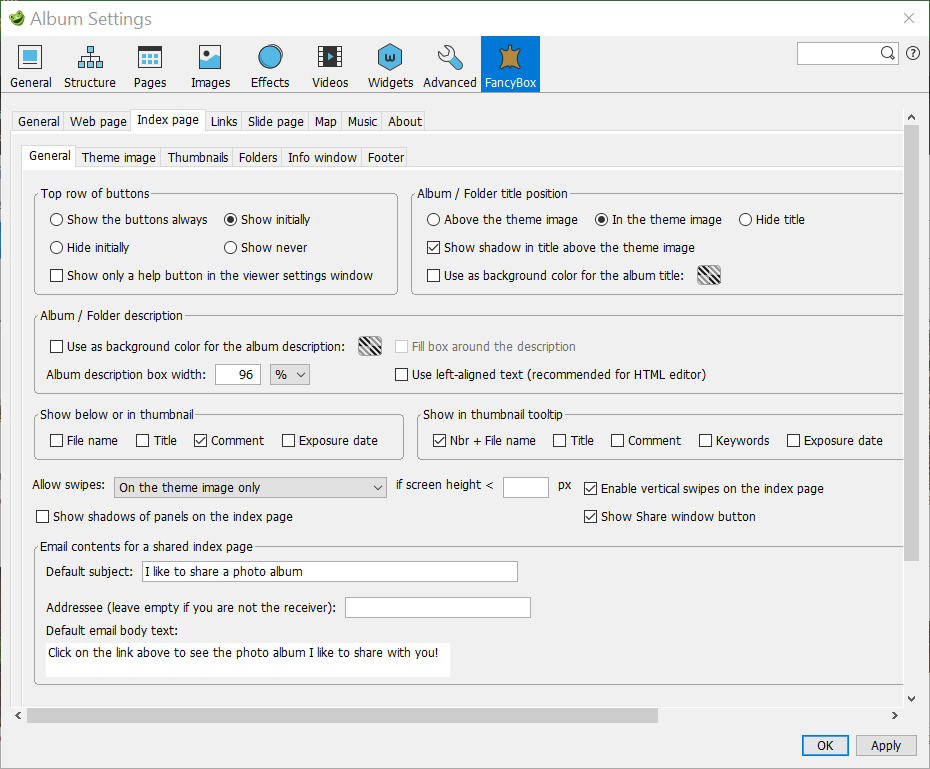Click the Effects toolbar icon
The width and height of the screenshot is (930, 769).
click(269, 63)
